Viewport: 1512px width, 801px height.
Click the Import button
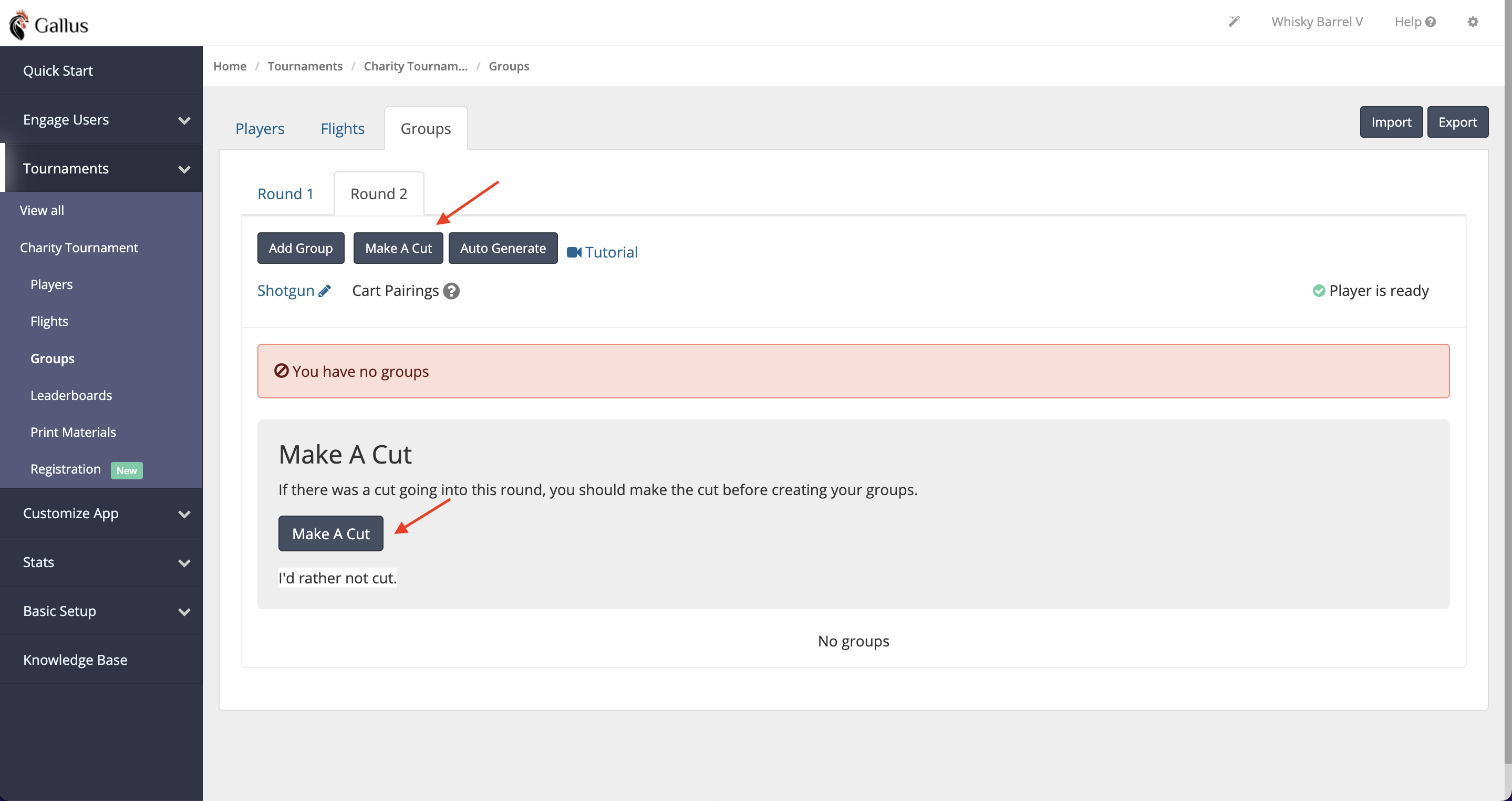(1391, 121)
